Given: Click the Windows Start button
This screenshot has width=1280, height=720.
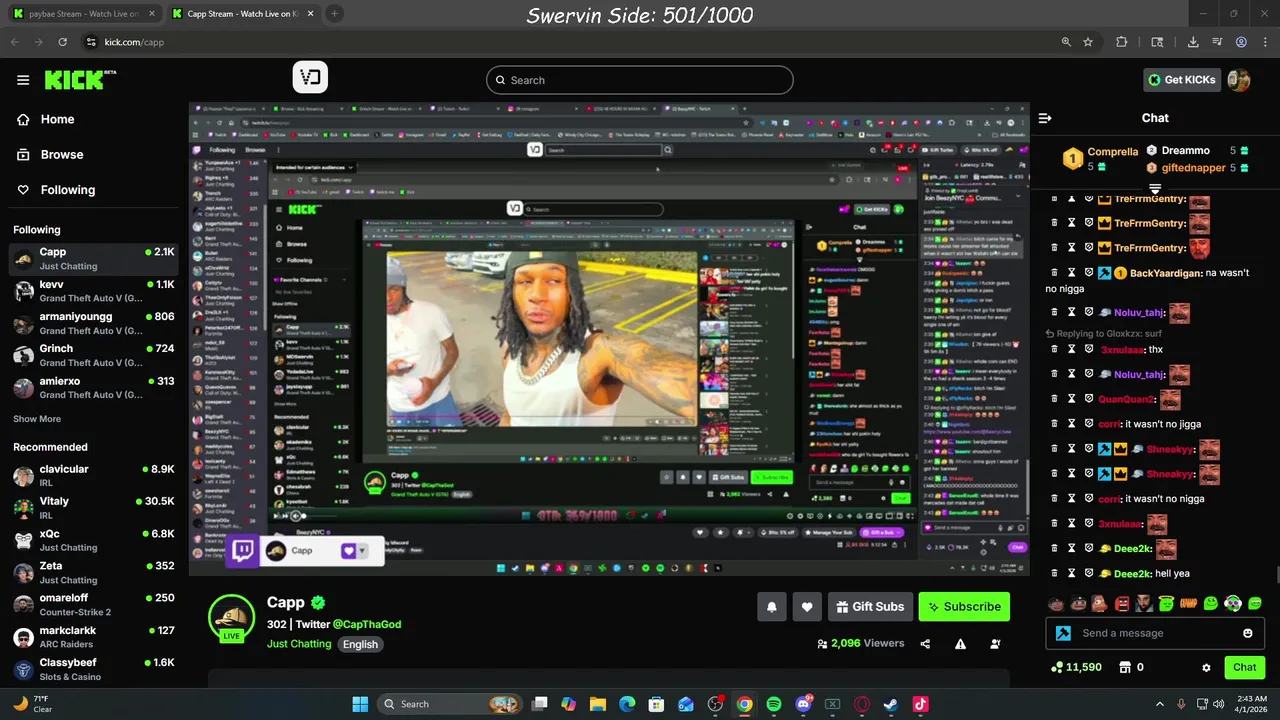Looking at the screenshot, I should point(360,704).
